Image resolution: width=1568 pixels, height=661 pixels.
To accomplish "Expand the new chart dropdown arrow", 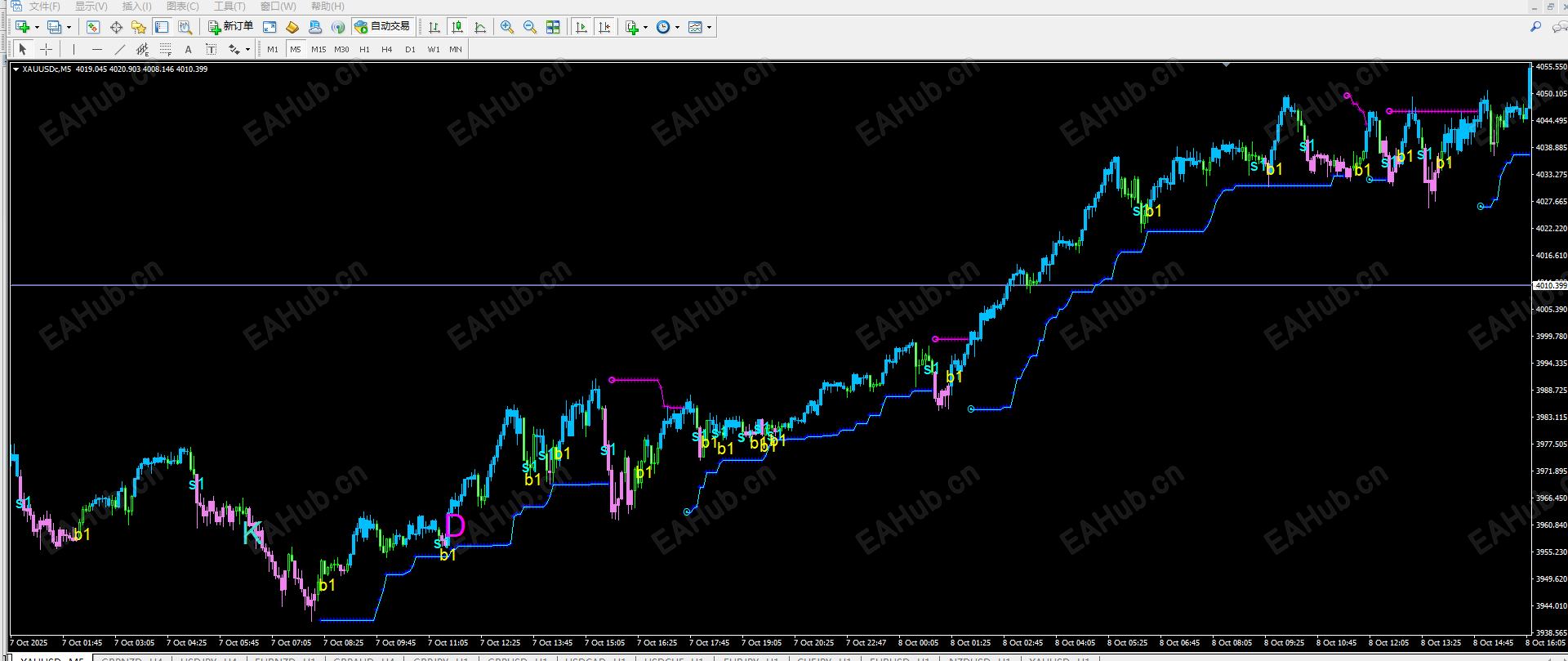I will click(x=37, y=28).
